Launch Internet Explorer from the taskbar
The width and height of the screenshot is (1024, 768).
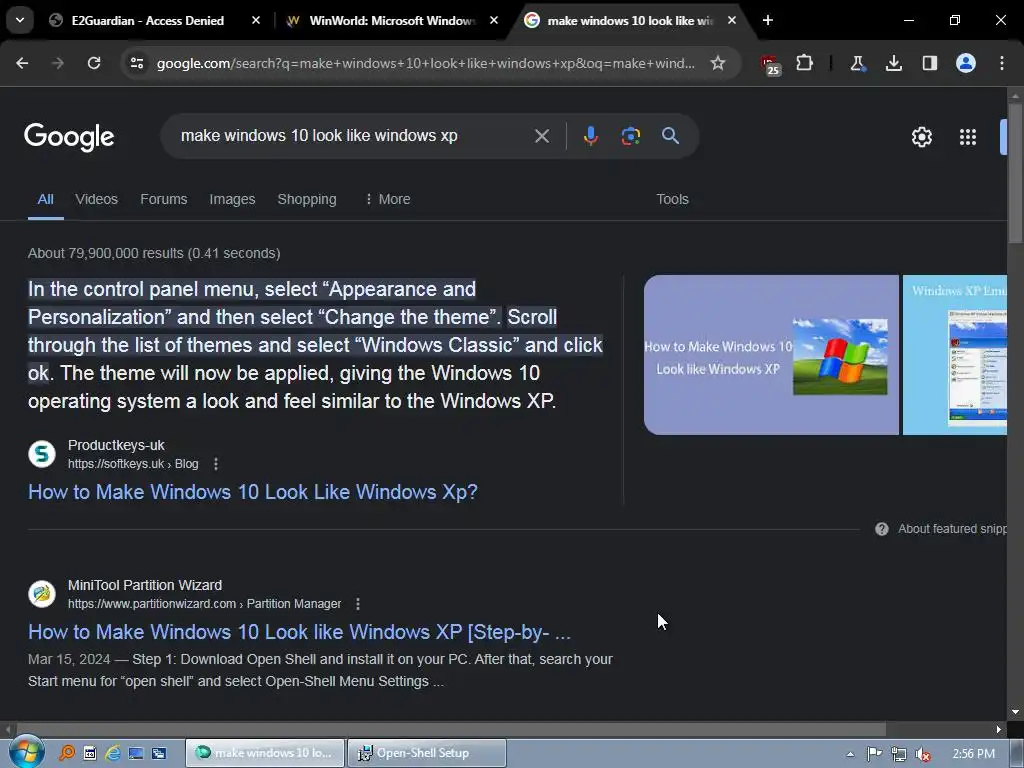pyautogui.click(x=113, y=753)
